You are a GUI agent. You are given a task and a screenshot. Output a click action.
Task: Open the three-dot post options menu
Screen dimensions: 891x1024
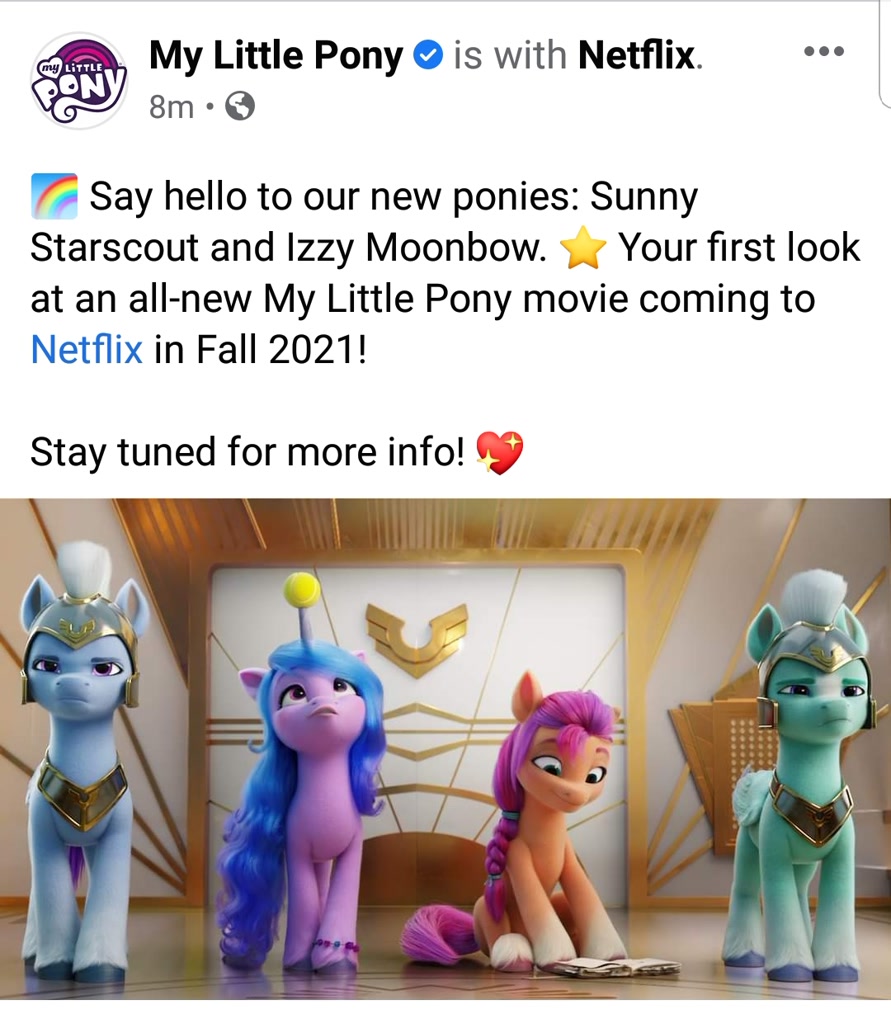click(x=824, y=51)
